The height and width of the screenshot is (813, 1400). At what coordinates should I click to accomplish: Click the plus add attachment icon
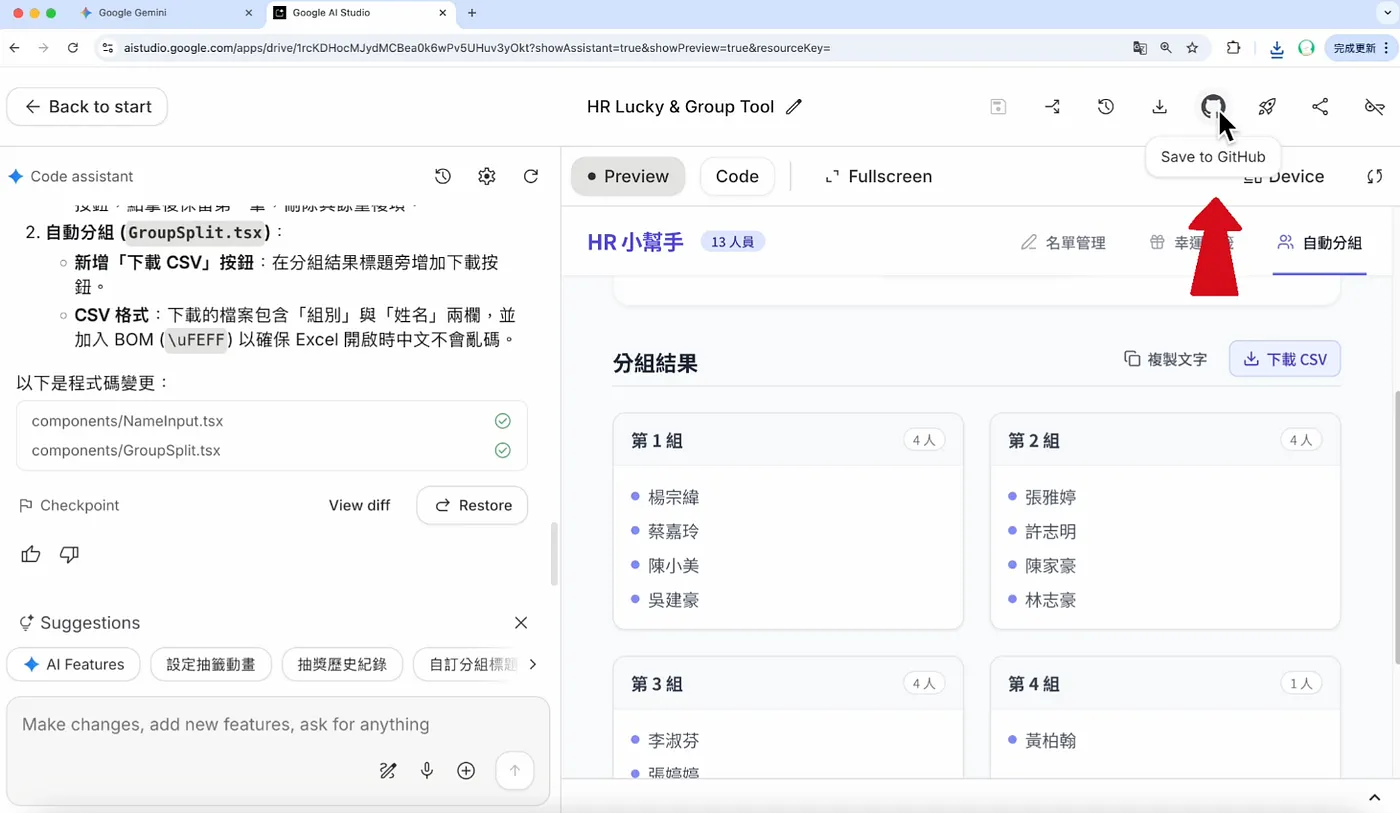coord(466,771)
